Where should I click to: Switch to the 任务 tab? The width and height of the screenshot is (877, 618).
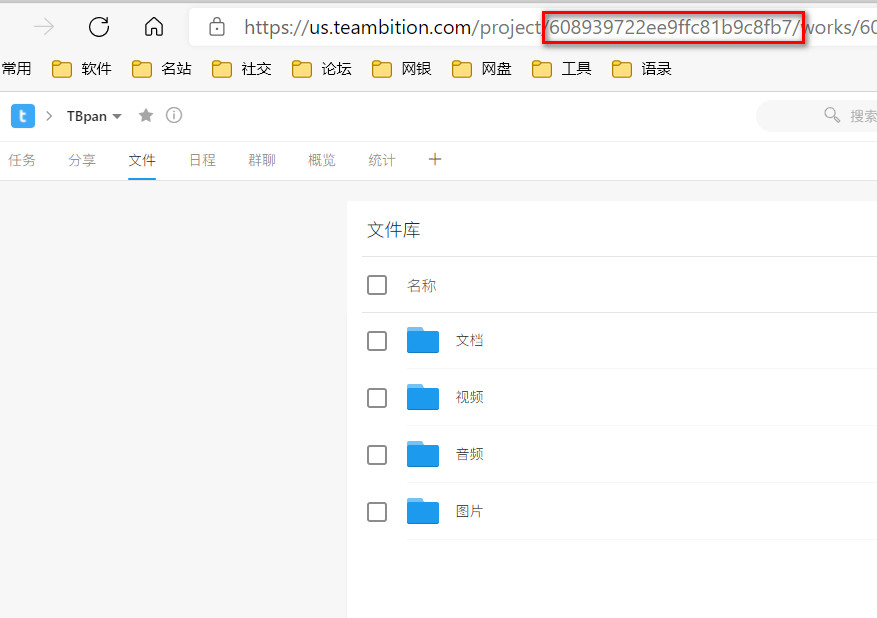pyautogui.click(x=22, y=161)
